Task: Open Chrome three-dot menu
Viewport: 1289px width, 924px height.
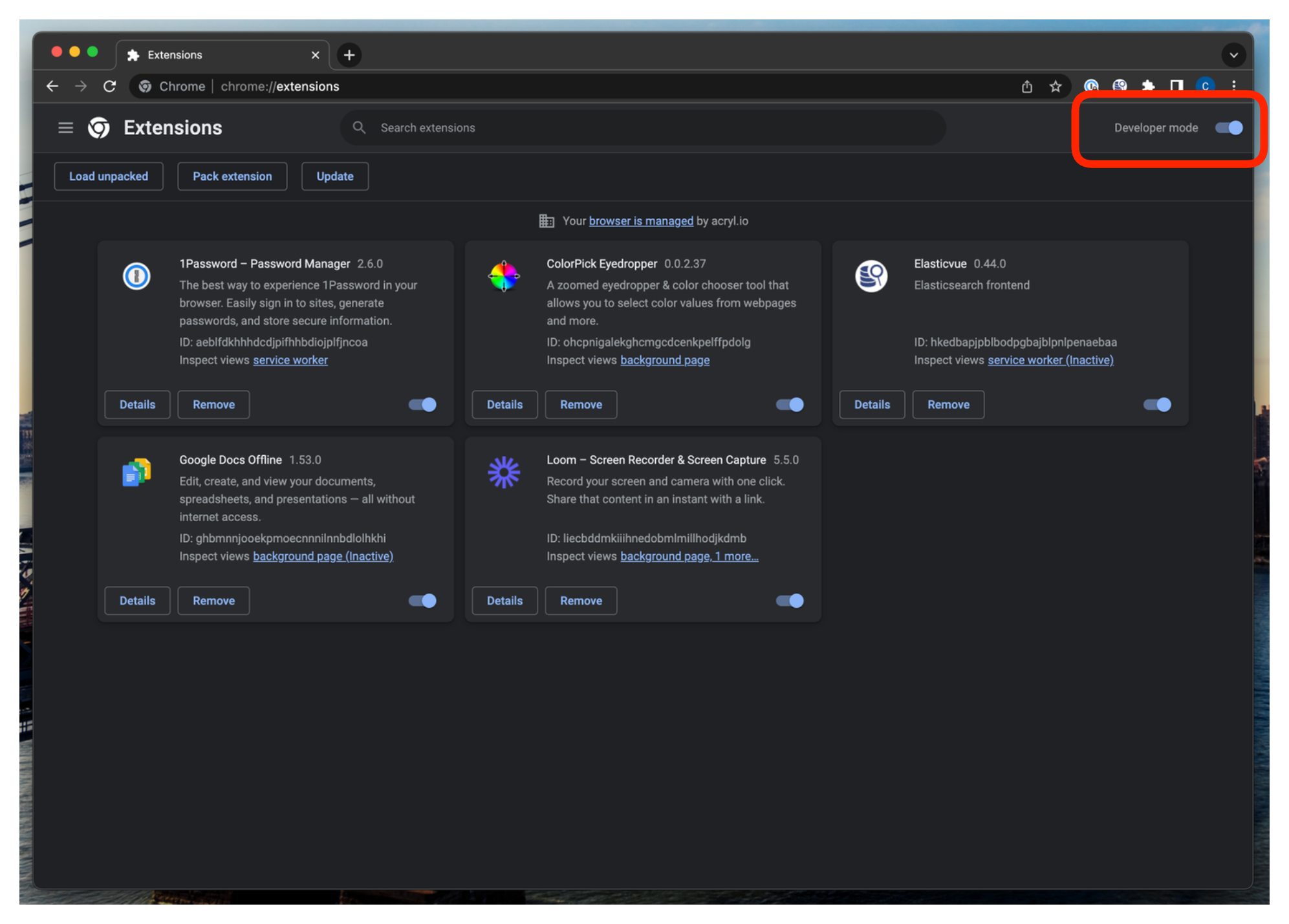Action: pyautogui.click(x=1234, y=86)
